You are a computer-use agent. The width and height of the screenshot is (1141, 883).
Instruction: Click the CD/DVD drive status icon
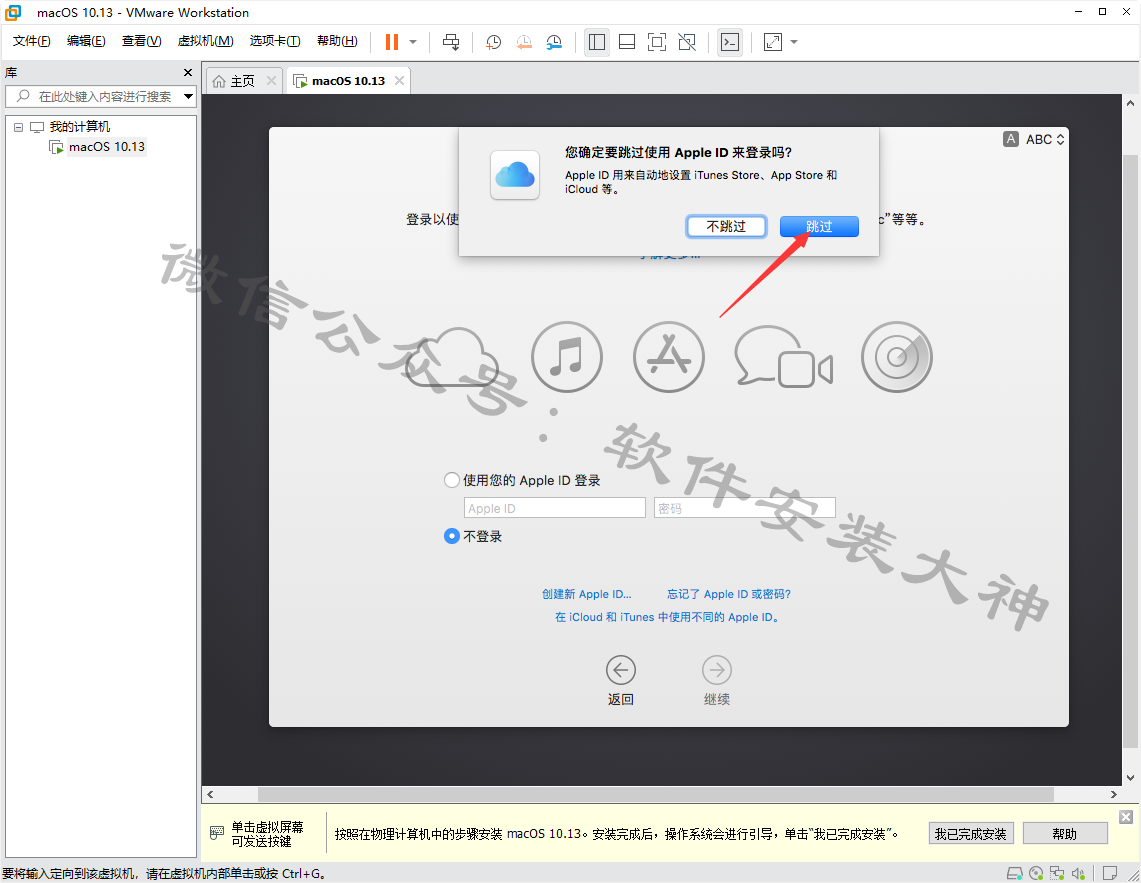pos(1036,873)
